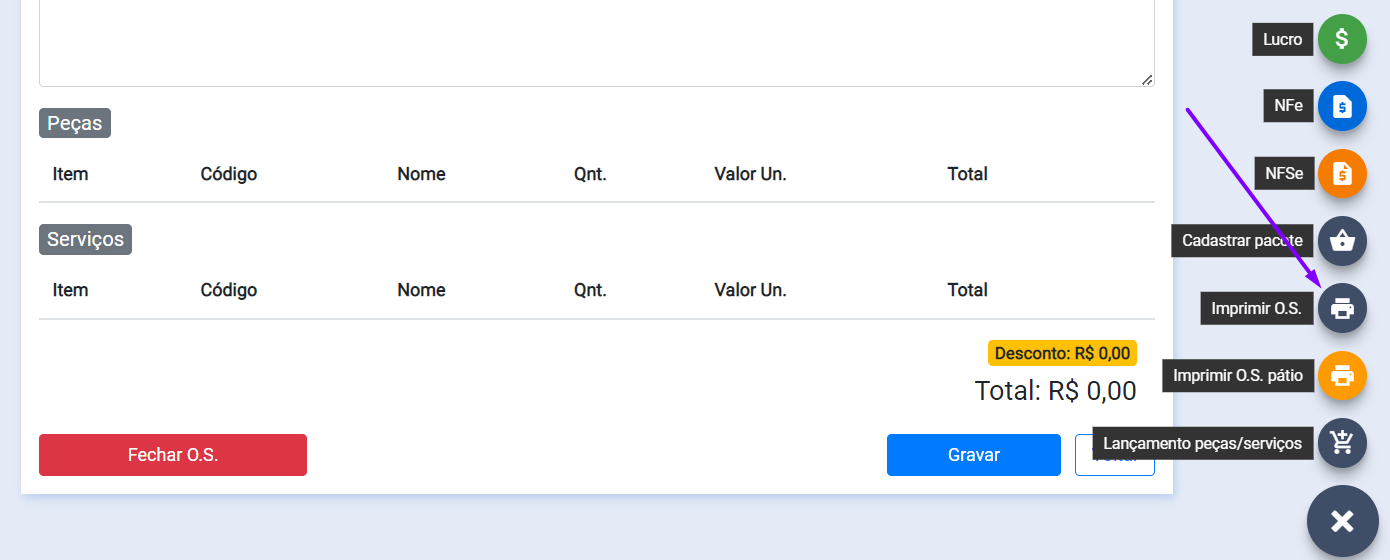Click the yellow Desconto R$ 0,00 badge
The width and height of the screenshot is (1390, 560).
click(1062, 353)
